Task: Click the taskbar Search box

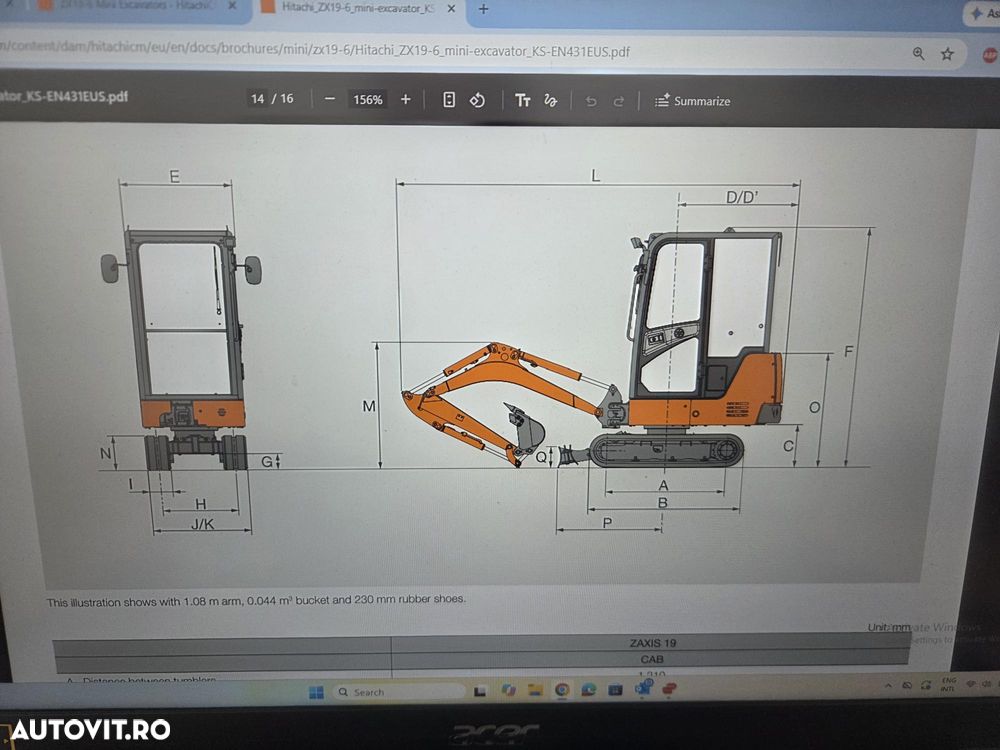Action: click(x=399, y=692)
